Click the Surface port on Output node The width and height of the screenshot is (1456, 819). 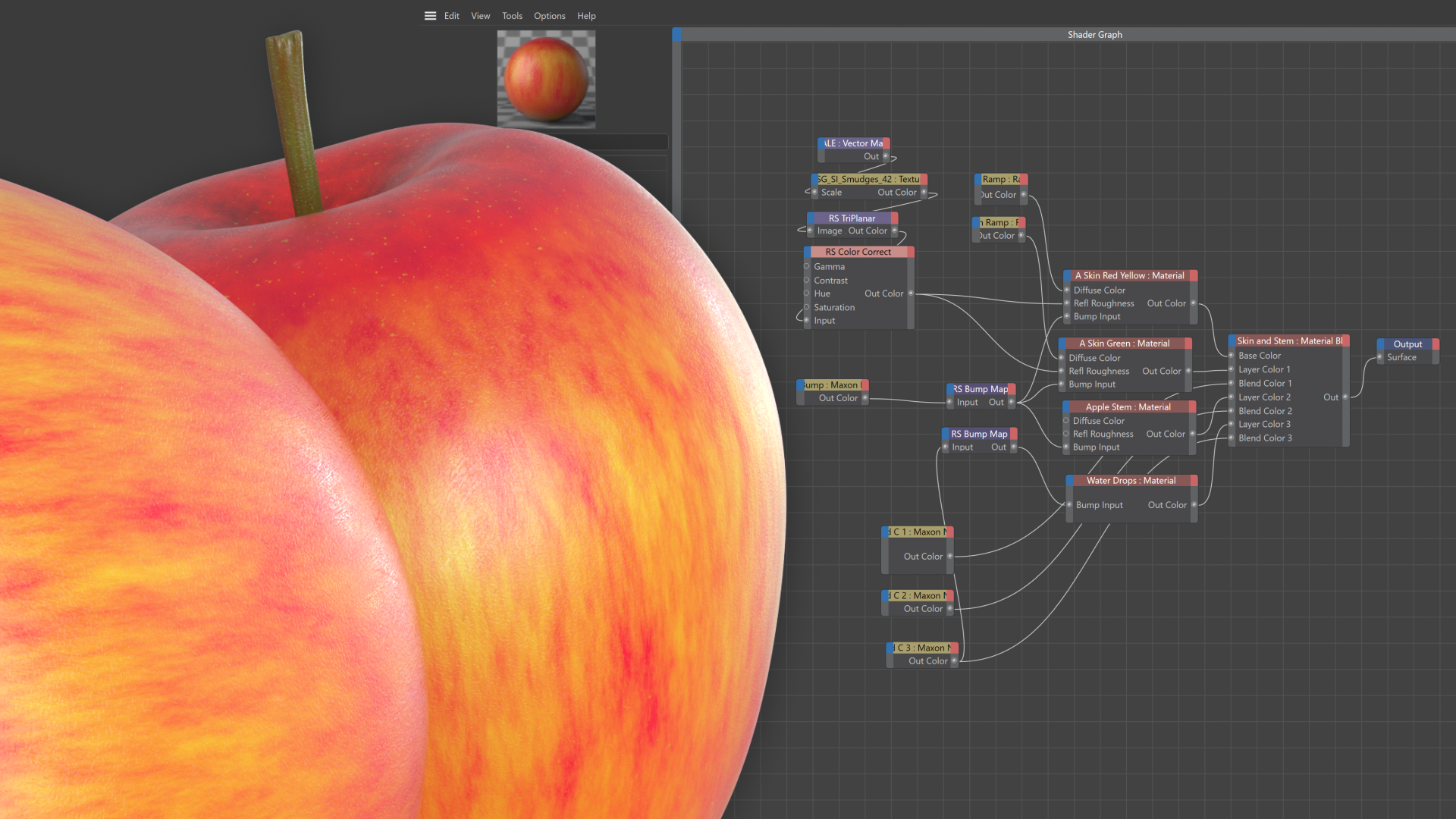coord(1381,357)
